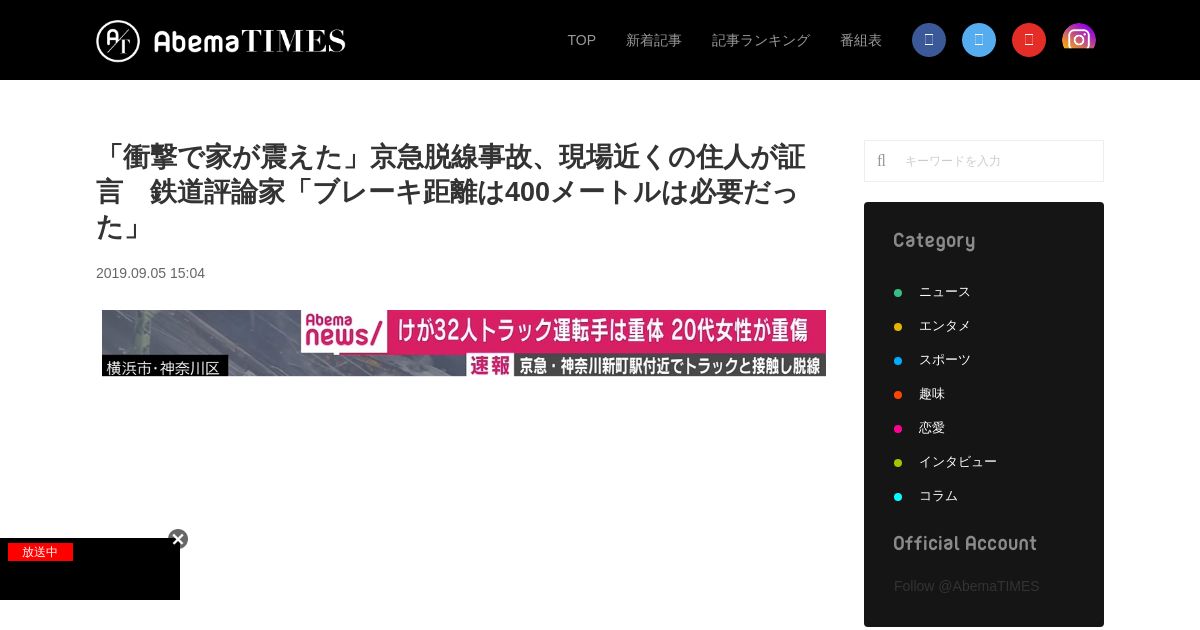Select the 趣味 category
This screenshot has width=1200, height=630.
point(931,394)
